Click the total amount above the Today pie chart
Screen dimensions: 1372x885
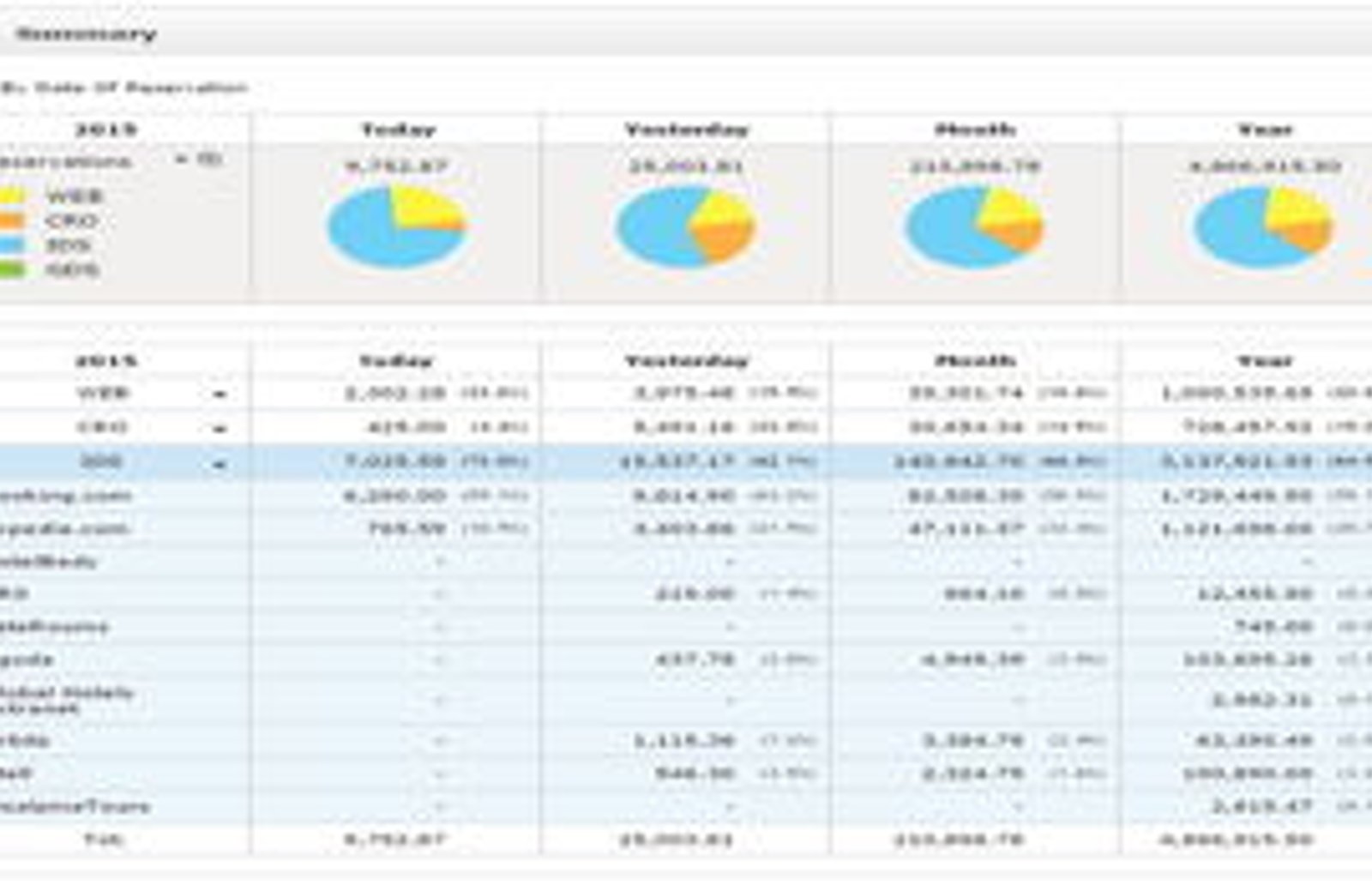(397, 166)
